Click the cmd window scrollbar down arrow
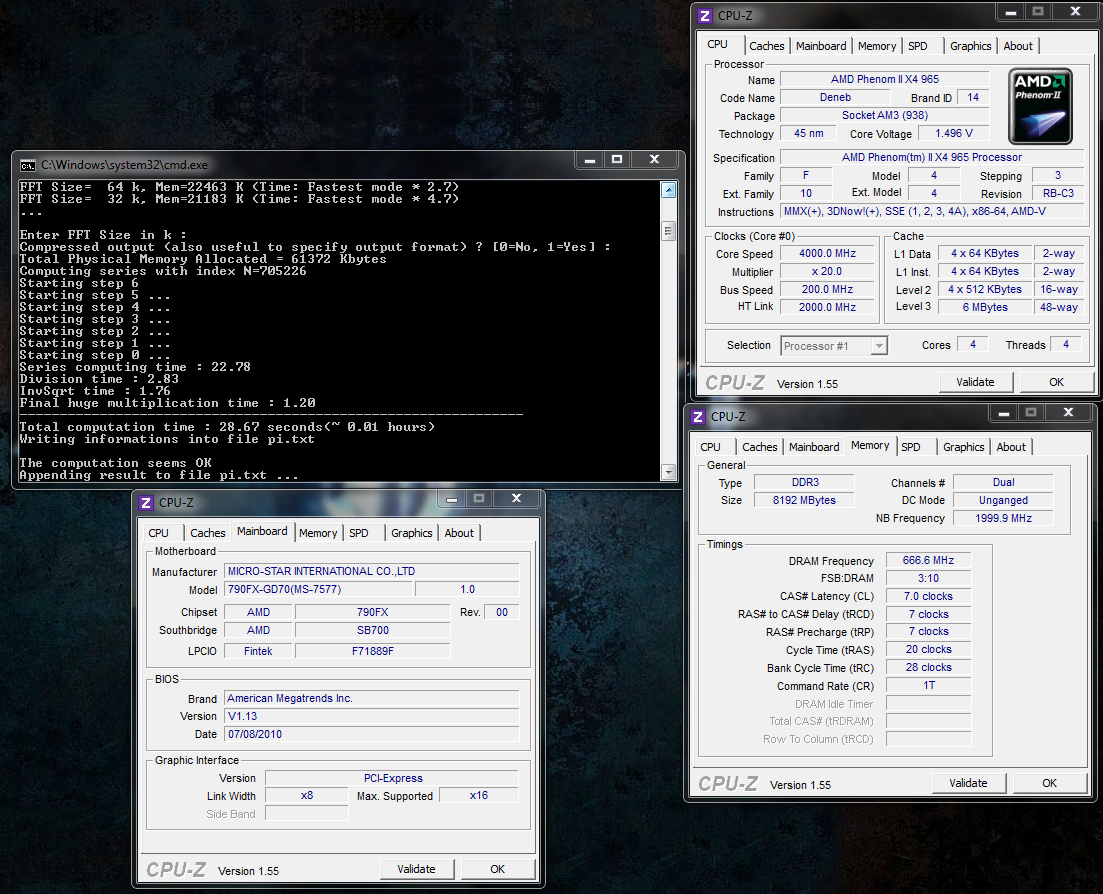This screenshot has height=894, width=1103. point(668,472)
